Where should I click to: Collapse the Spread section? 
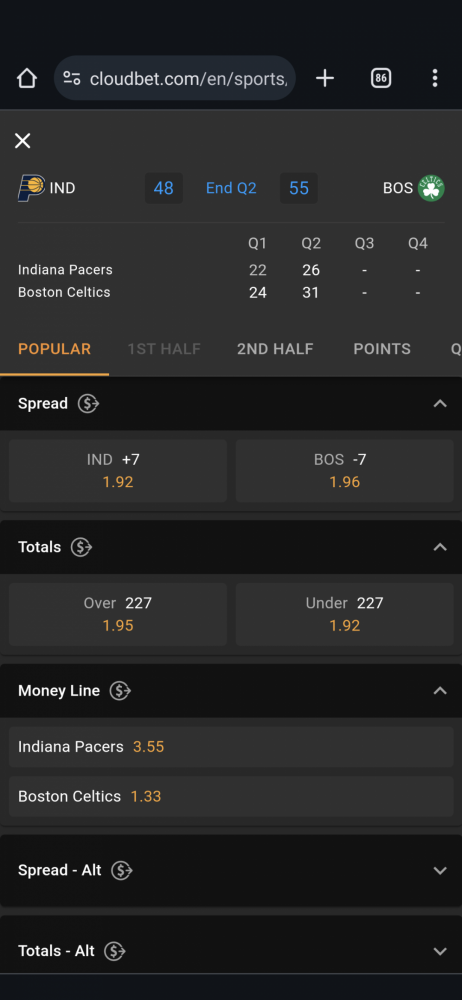click(440, 404)
